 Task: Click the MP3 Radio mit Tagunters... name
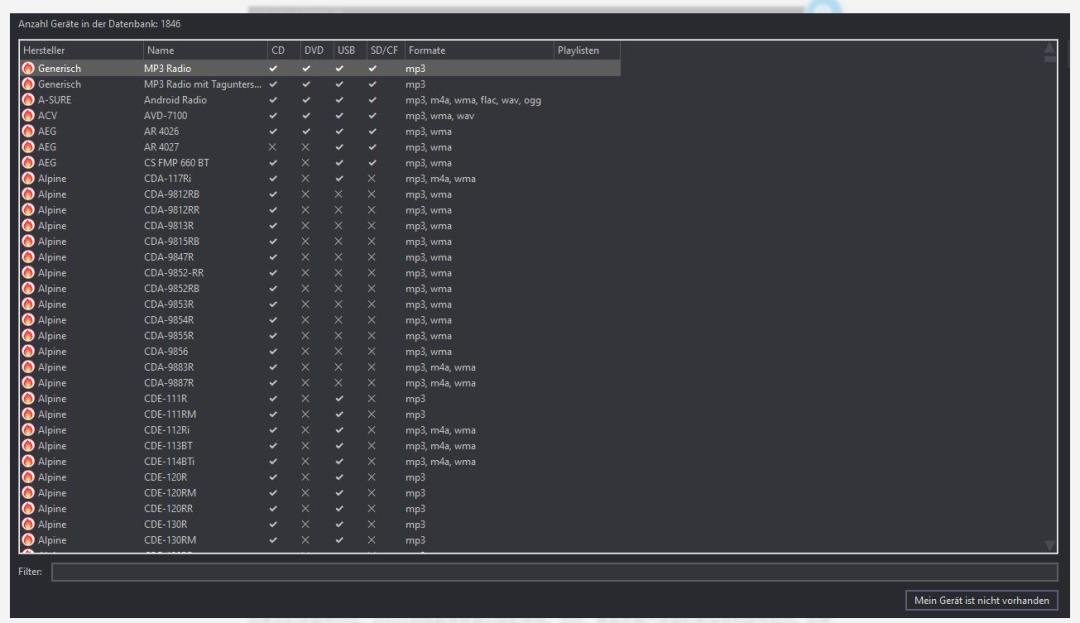click(202, 84)
